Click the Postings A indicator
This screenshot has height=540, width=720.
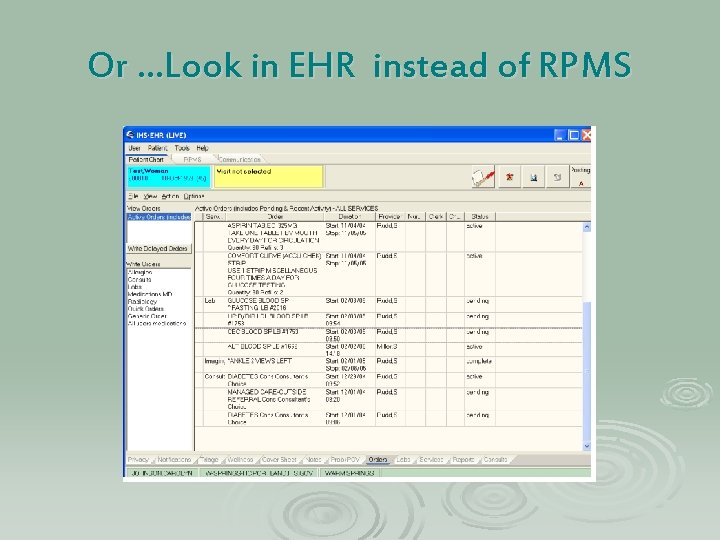point(580,177)
